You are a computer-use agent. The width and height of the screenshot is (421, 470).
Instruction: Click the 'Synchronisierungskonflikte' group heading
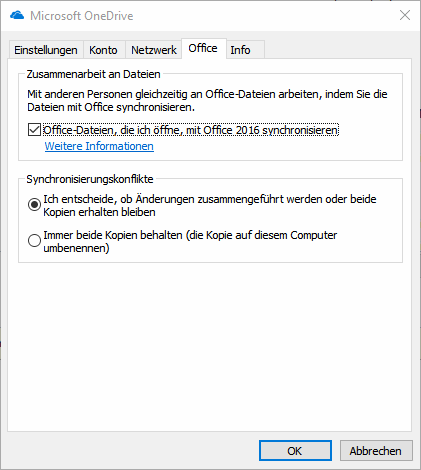tap(90, 179)
